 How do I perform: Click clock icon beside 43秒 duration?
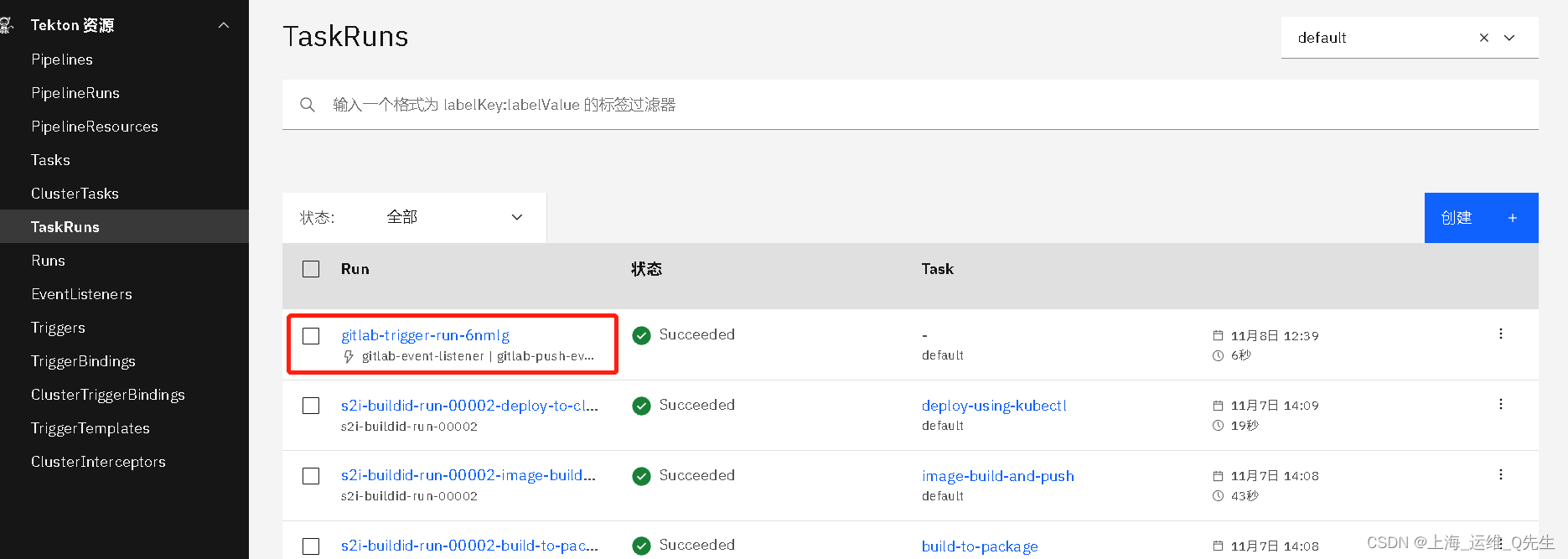click(x=1218, y=495)
